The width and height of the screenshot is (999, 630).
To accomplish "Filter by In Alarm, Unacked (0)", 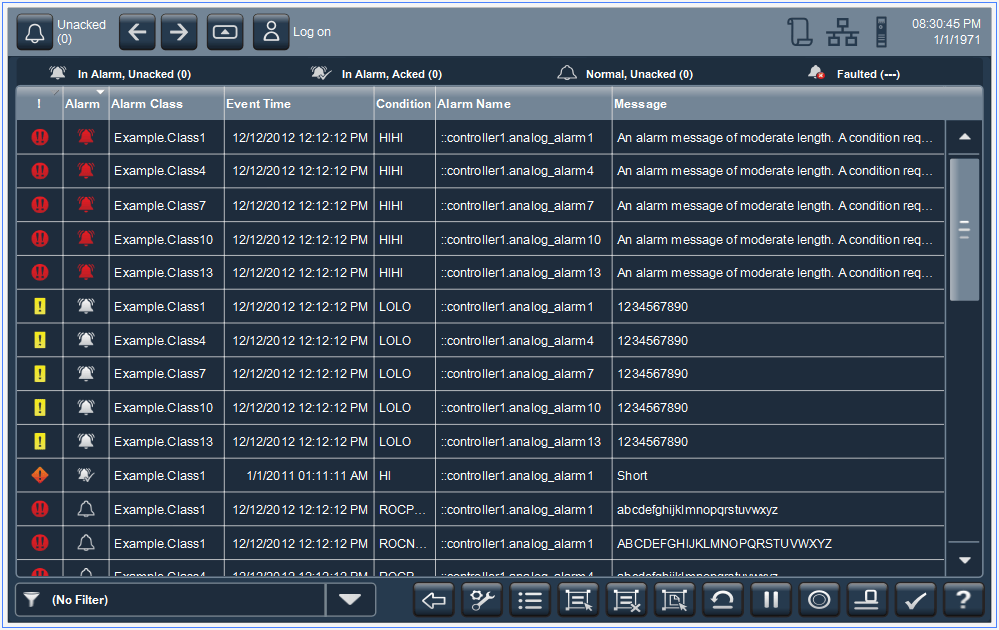I will [x=121, y=74].
